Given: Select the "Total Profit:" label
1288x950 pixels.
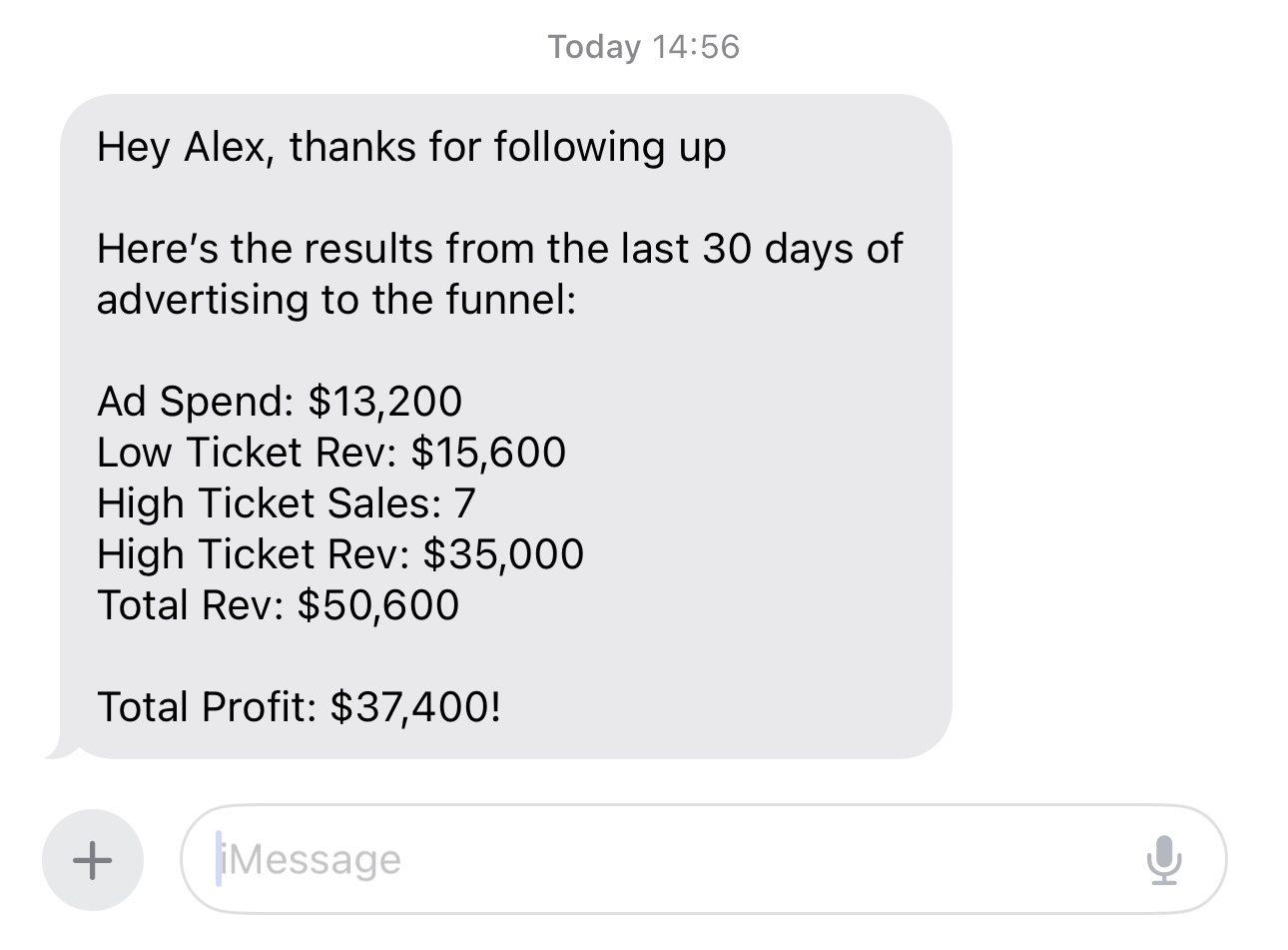Looking at the screenshot, I should click(207, 707).
